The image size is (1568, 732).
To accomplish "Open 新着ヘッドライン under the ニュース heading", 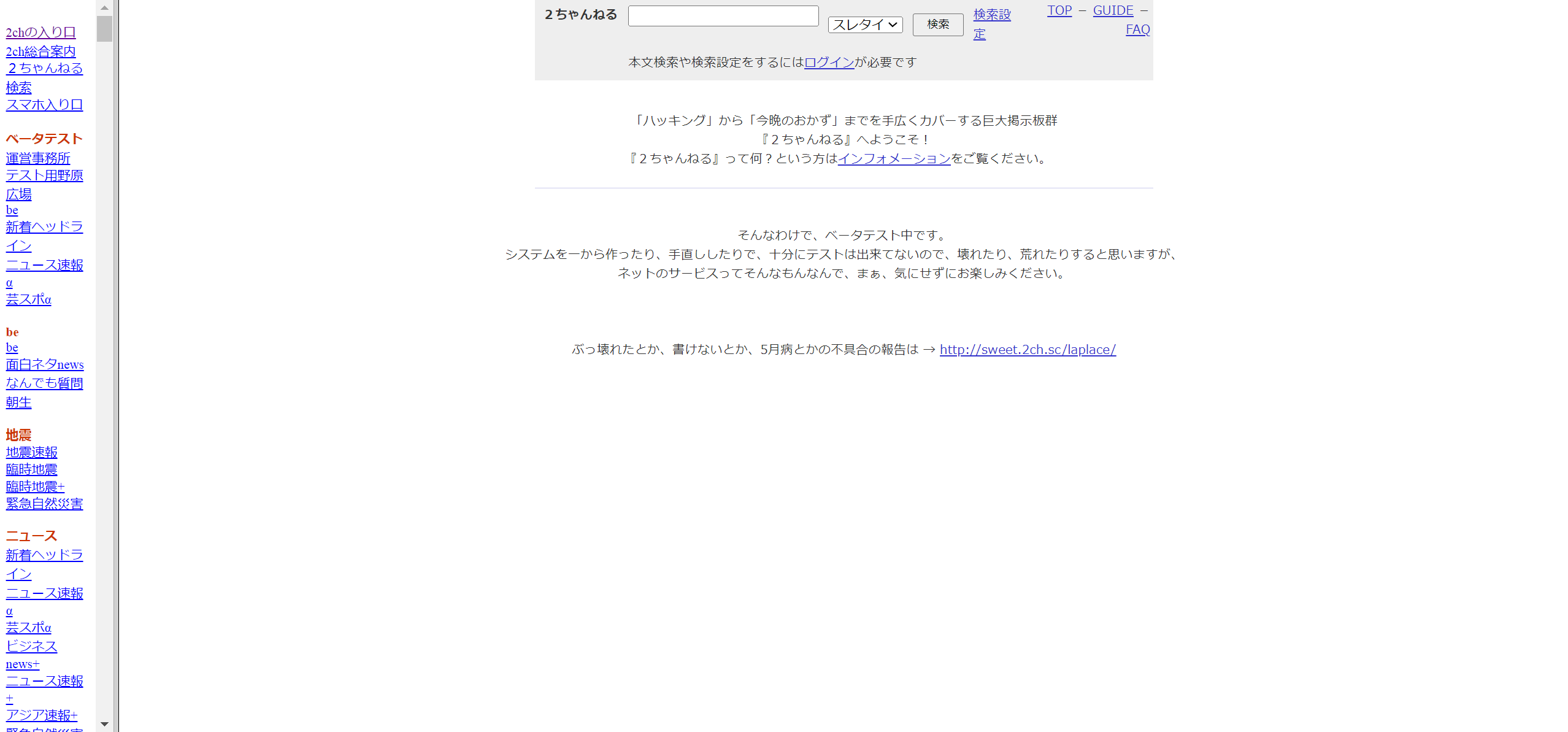I will 44,564.
